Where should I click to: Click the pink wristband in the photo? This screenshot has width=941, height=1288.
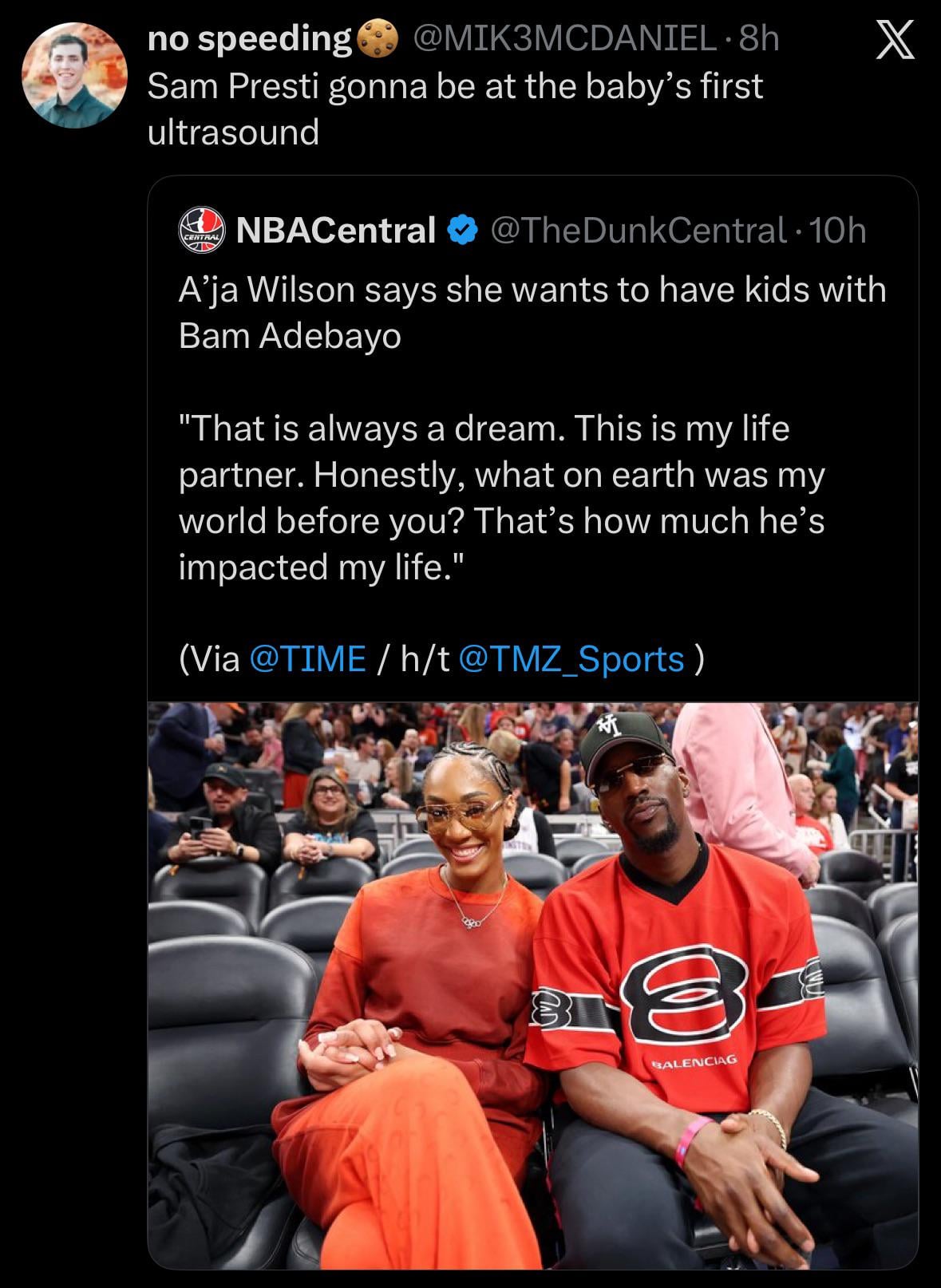[x=692, y=1140]
